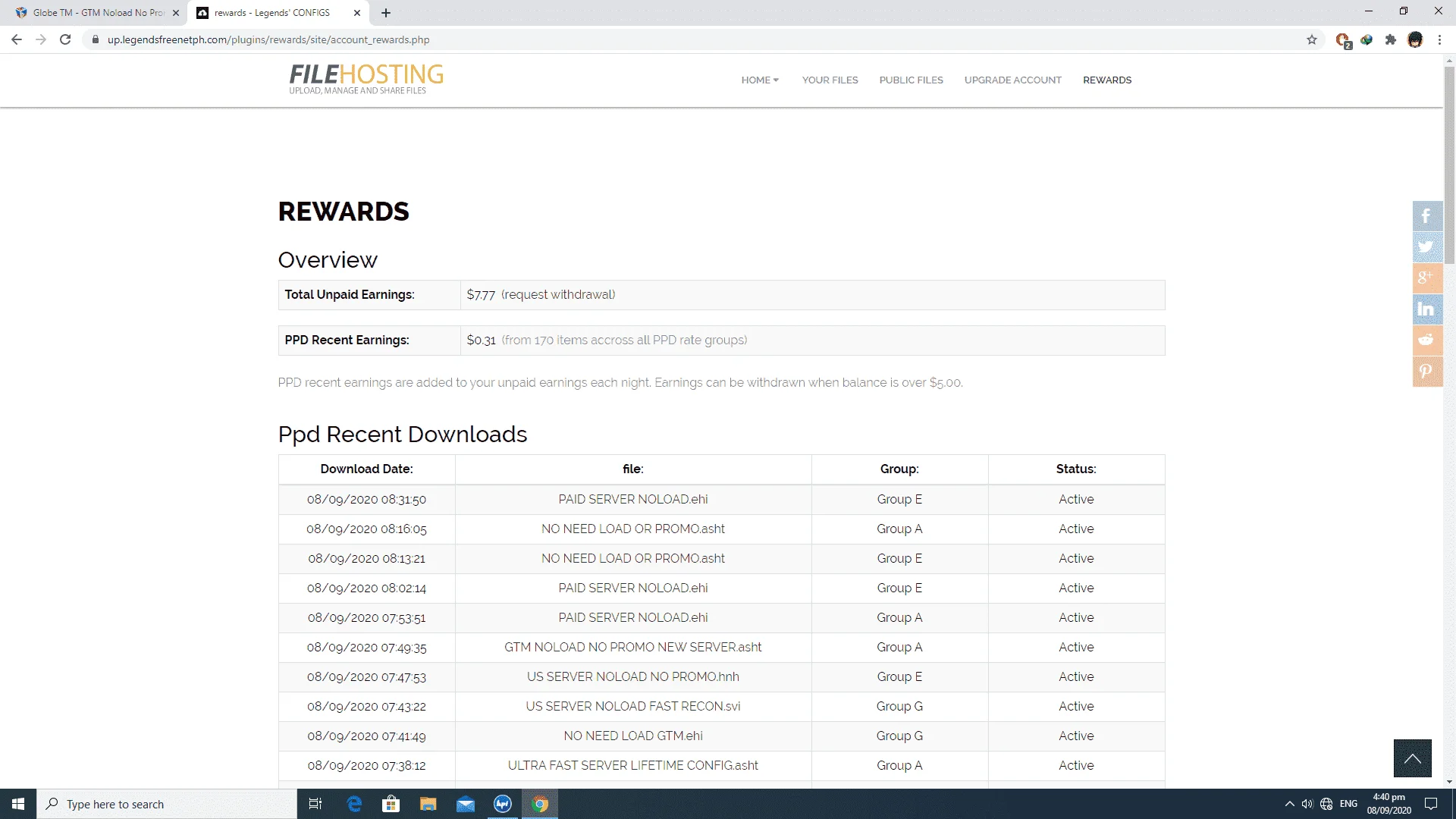Screen dimensions: 1456x819
Task: Open File Explorer from taskbar
Action: point(428,804)
